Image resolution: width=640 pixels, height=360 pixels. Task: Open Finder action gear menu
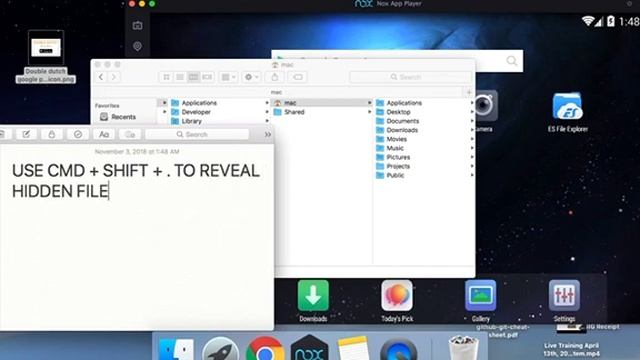pyautogui.click(x=251, y=77)
